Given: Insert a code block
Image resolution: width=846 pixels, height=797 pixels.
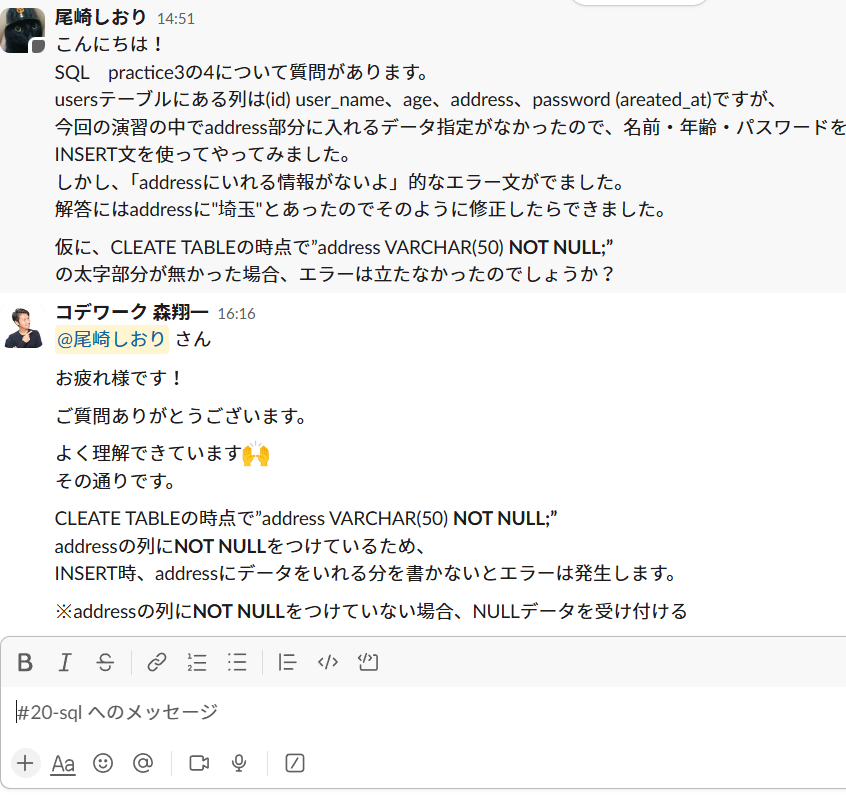Looking at the screenshot, I should coord(368,662).
